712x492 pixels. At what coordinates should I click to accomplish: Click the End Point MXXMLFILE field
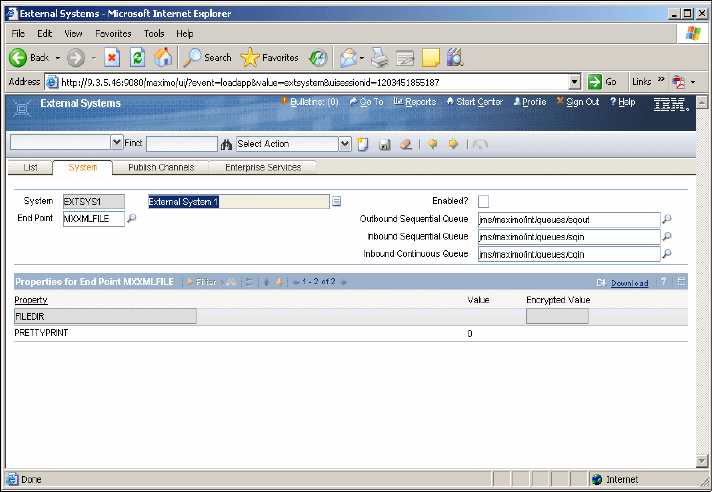(94, 218)
